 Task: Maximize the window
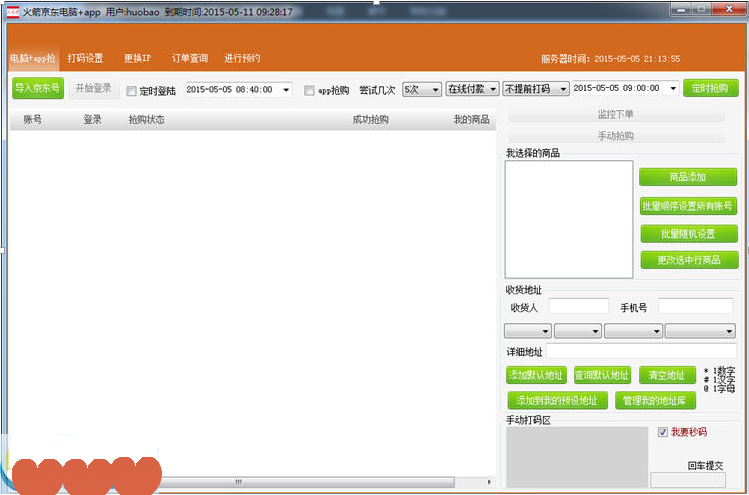click(701, 9)
